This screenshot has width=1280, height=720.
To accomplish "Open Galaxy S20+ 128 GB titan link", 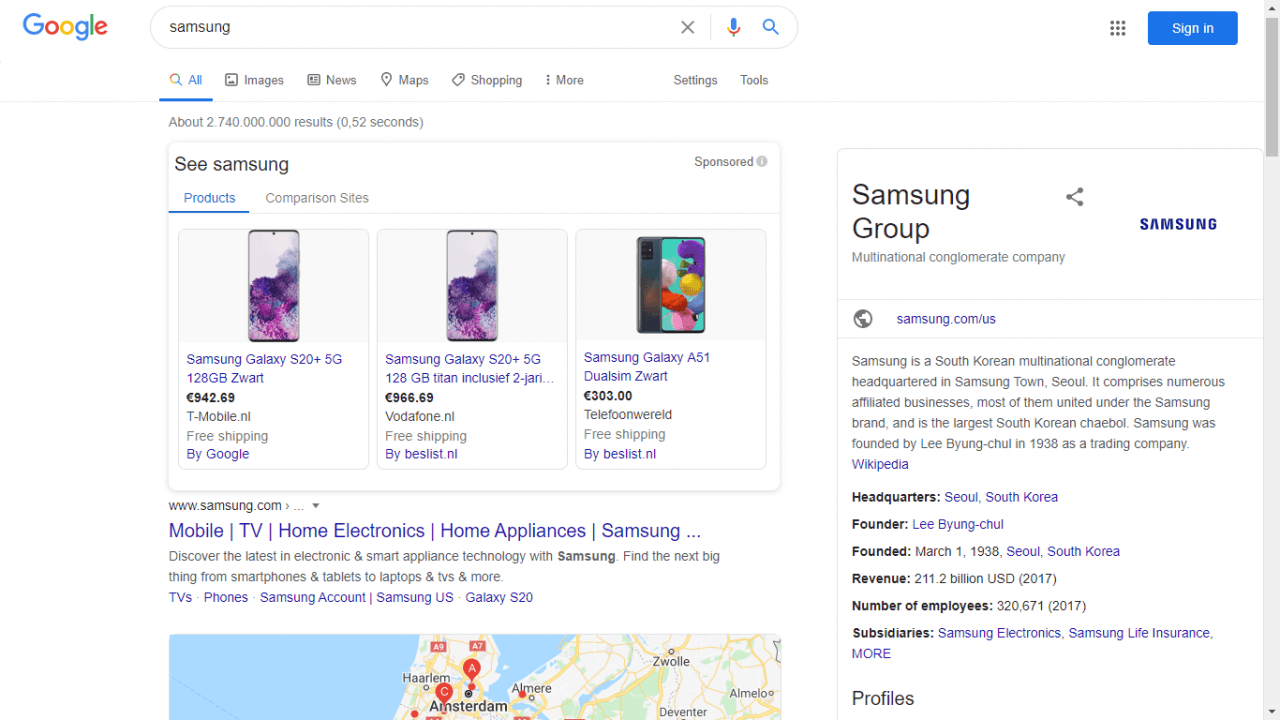I will coord(469,368).
